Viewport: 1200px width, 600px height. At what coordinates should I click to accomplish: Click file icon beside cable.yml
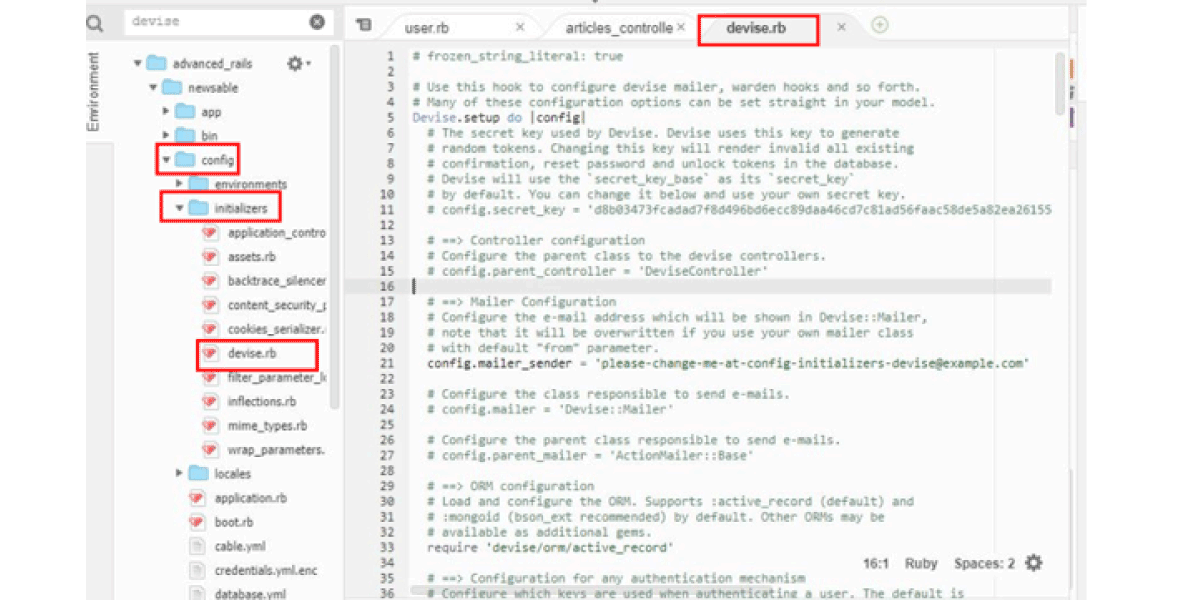(197, 546)
